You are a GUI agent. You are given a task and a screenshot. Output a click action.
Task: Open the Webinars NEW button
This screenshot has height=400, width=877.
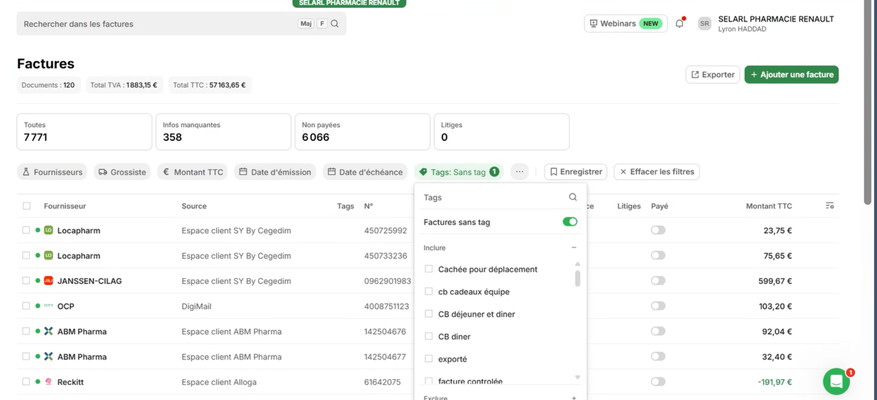click(x=625, y=23)
